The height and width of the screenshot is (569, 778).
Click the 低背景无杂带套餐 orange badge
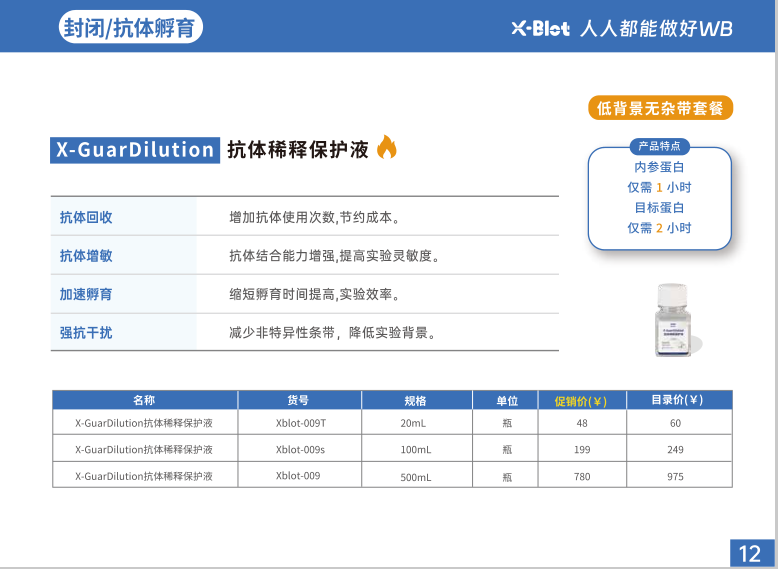660,108
